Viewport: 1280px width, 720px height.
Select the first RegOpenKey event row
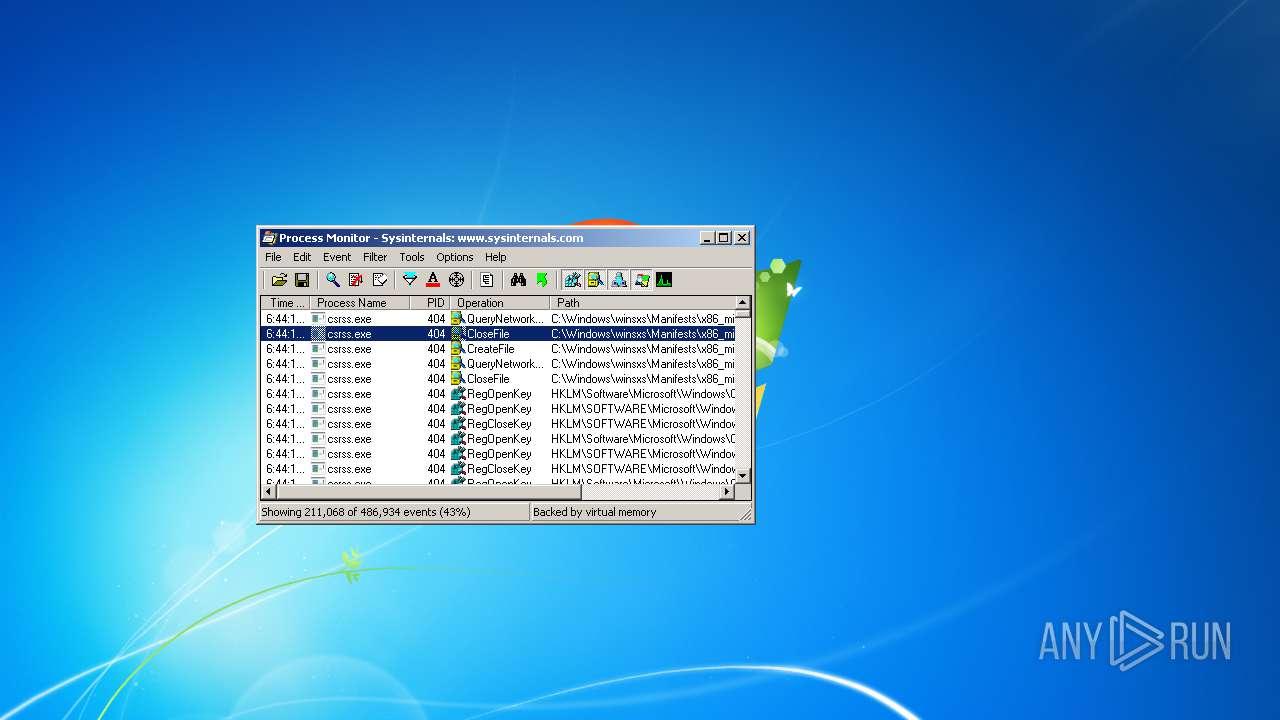tap(498, 394)
